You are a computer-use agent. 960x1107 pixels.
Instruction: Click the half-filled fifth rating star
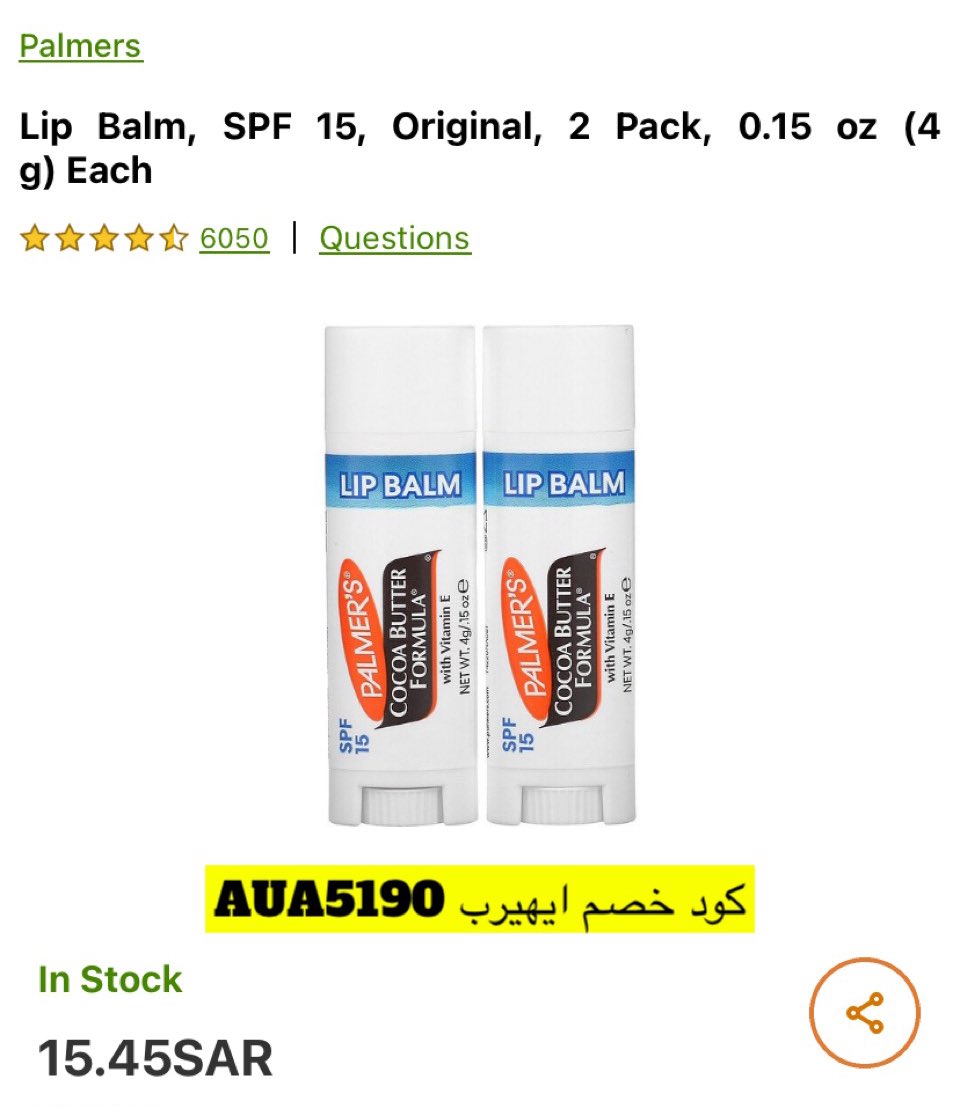click(x=174, y=239)
